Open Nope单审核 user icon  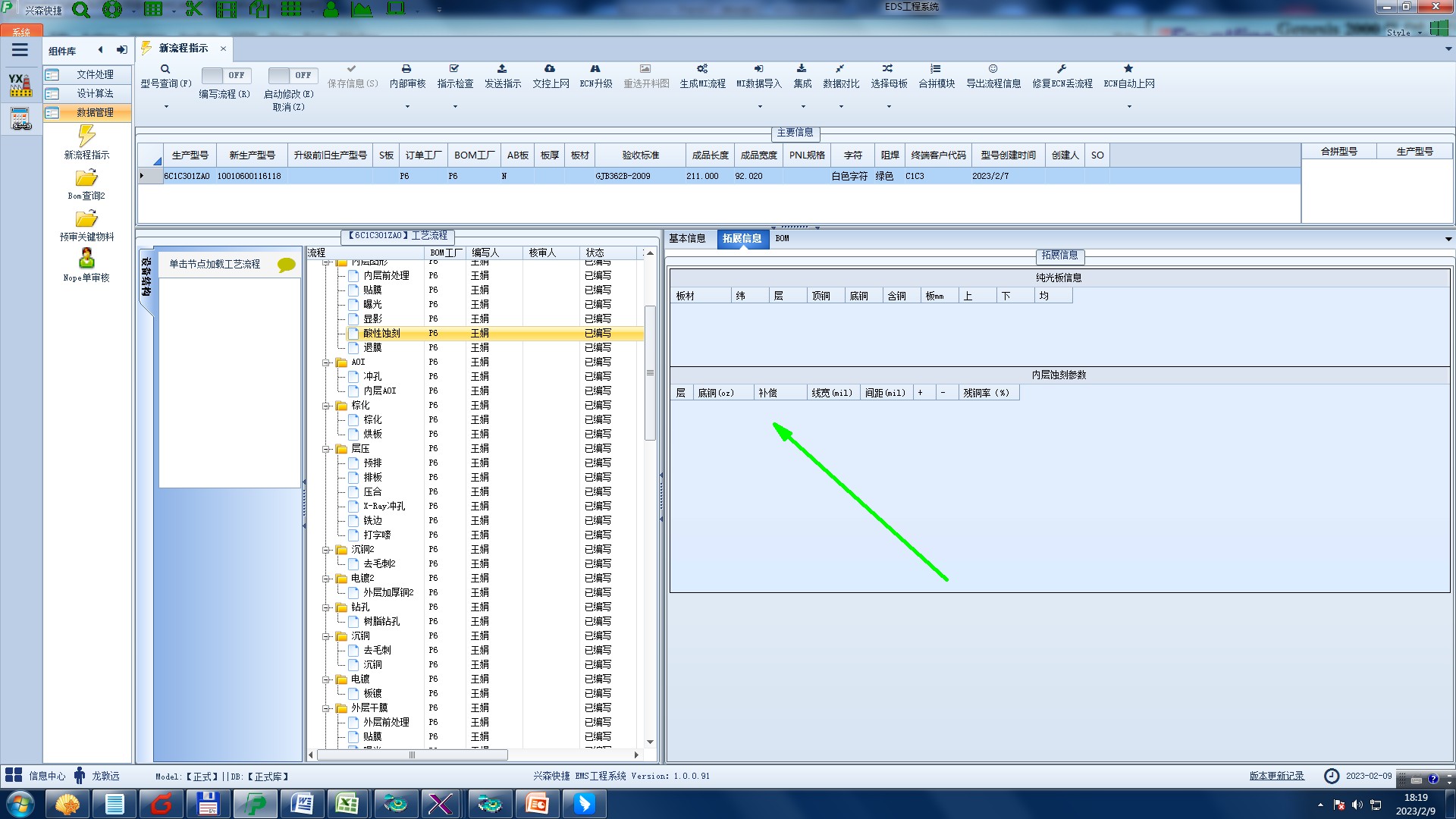coord(86,259)
